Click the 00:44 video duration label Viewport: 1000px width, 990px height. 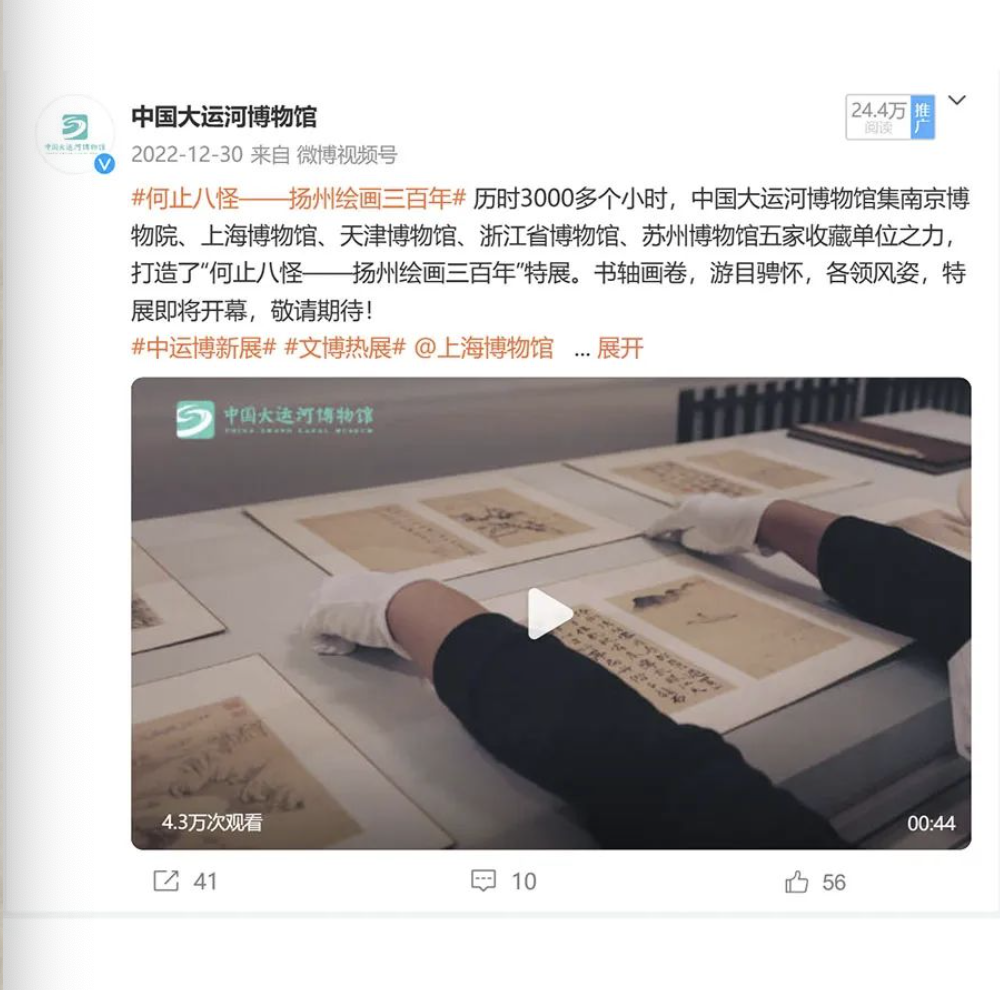pyautogui.click(x=931, y=823)
